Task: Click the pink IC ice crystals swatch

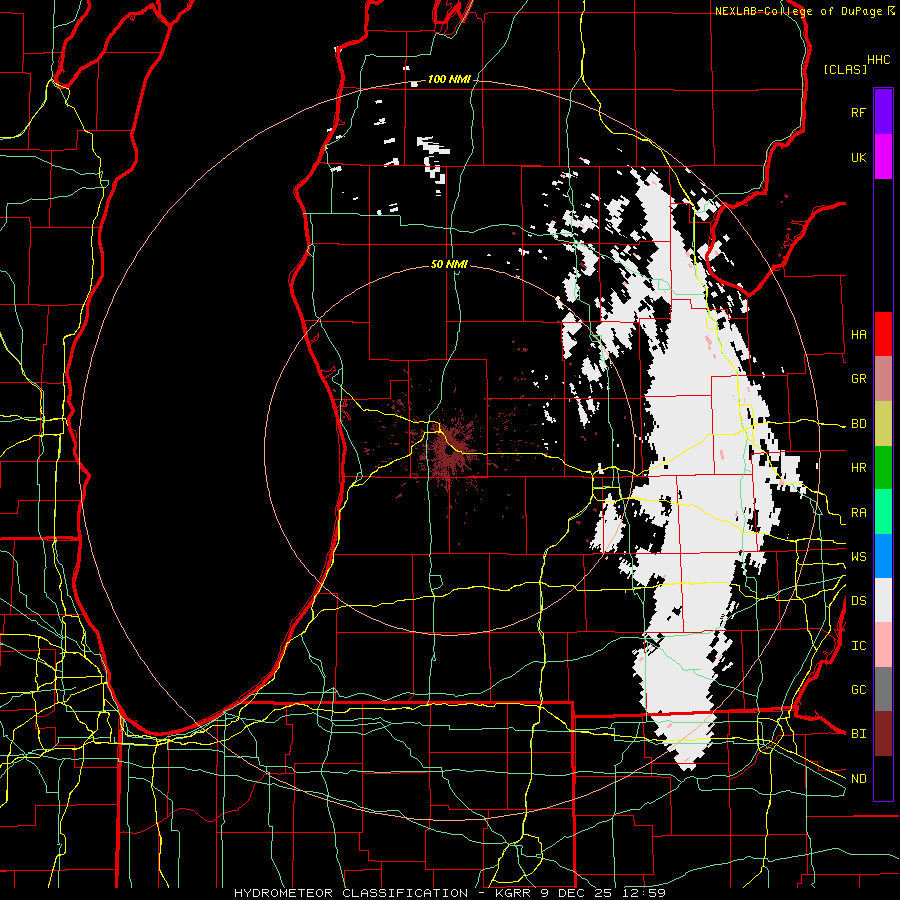Action: click(883, 645)
